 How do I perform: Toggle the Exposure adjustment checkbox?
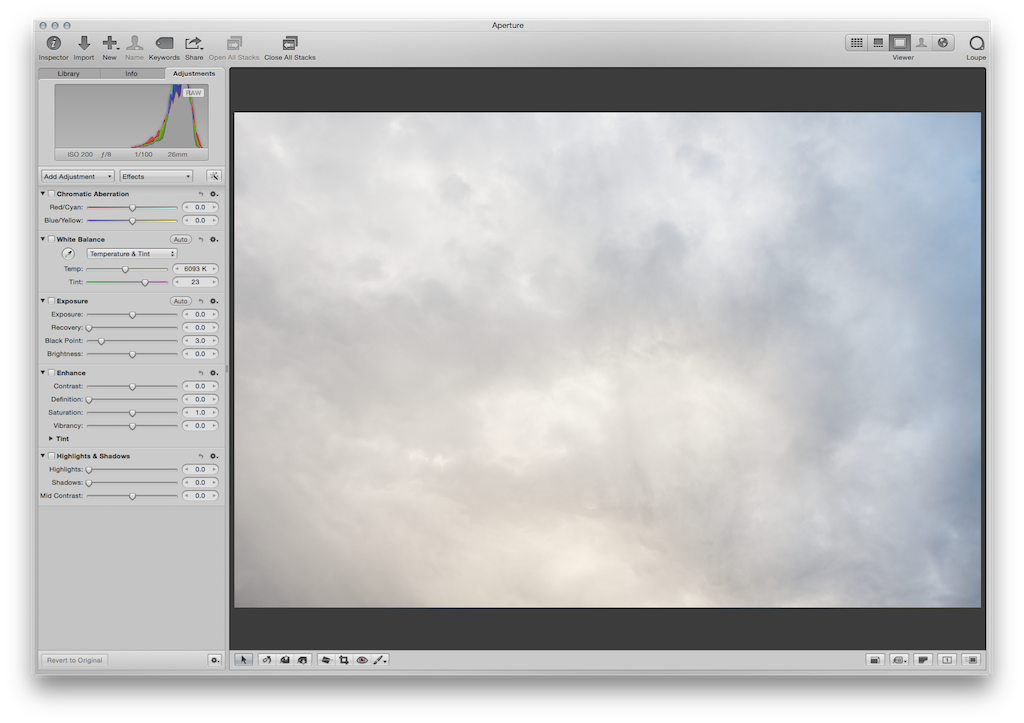[52, 301]
